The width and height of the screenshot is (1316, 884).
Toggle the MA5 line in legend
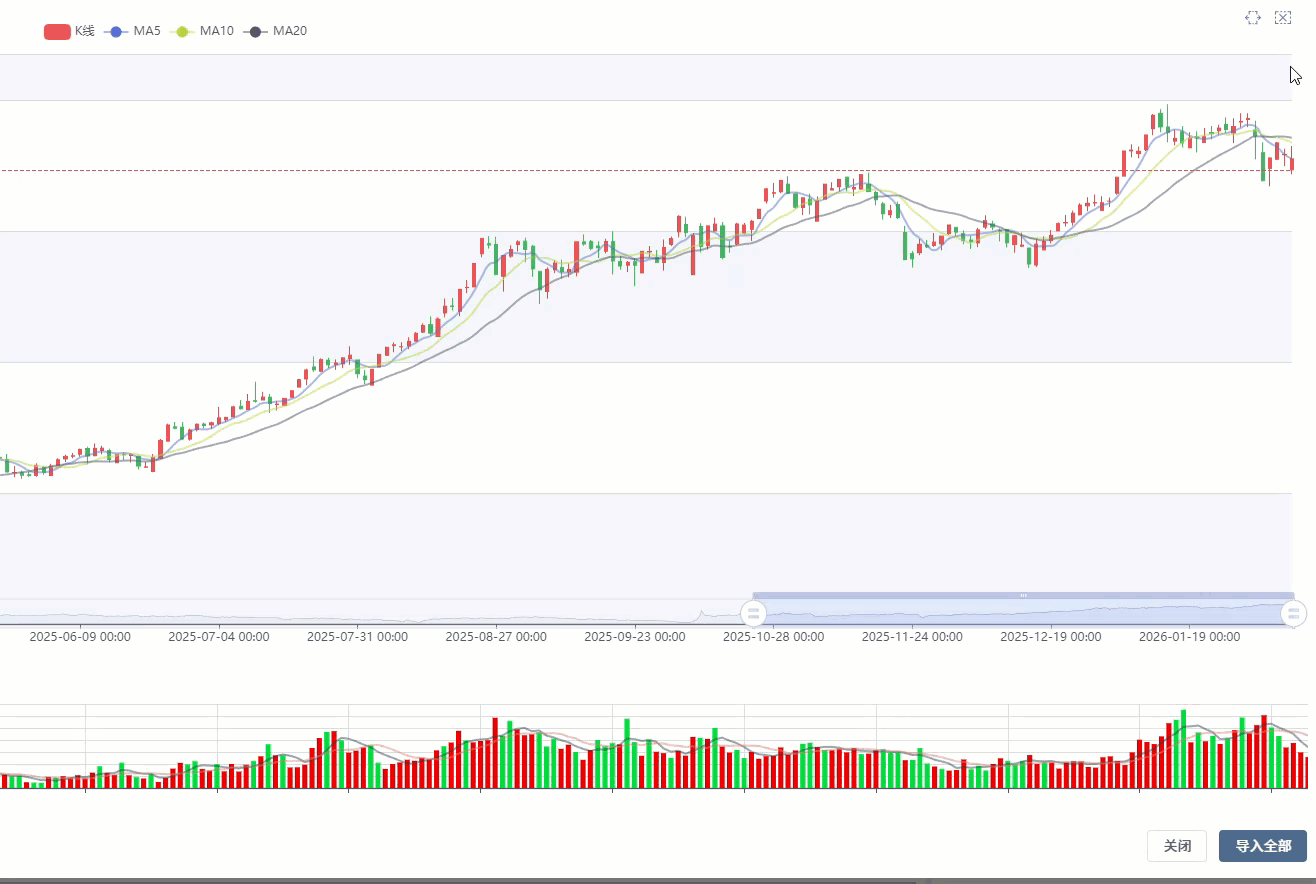pyautogui.click(x=132, y=31)
